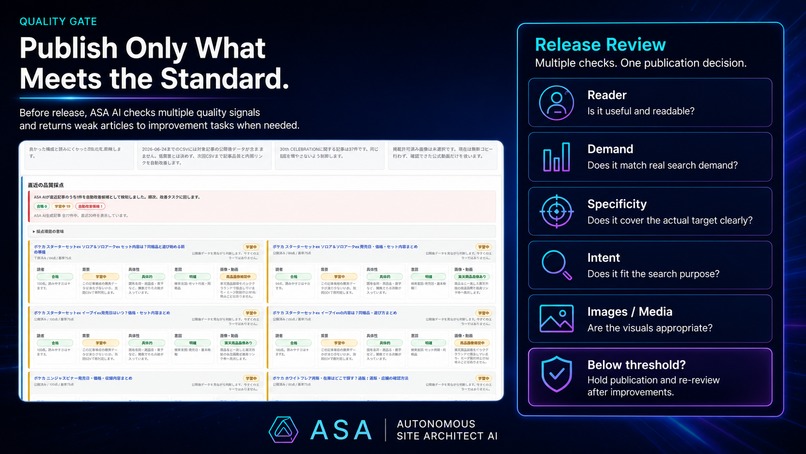This screenshot has height=454, width=806.
Task: Click the Intent magnifying glass icon
Action: pos(556,265)
